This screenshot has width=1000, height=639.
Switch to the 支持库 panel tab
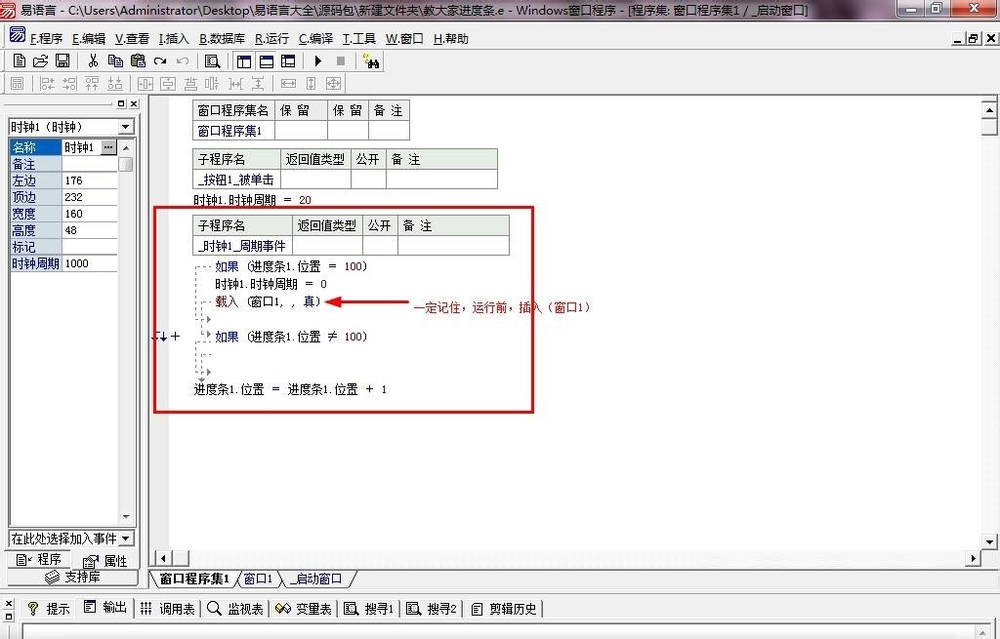(72, 577)
